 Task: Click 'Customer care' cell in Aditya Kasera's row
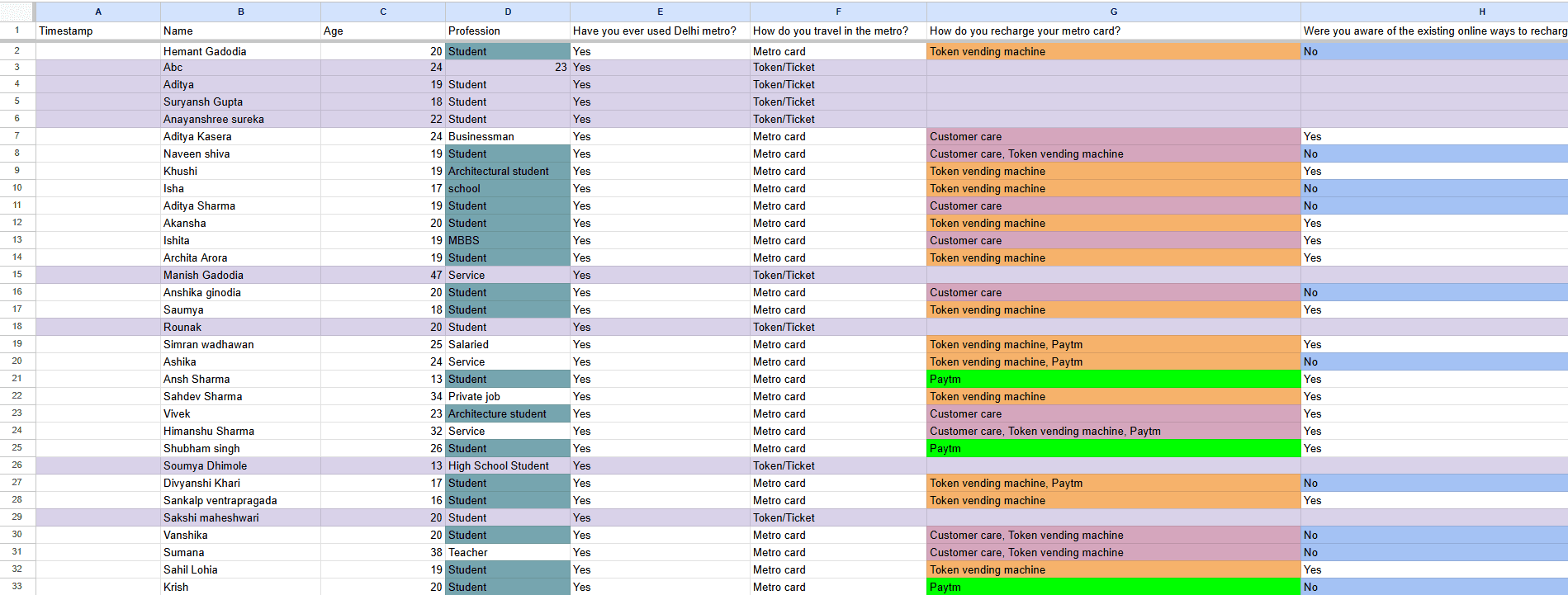[x=1114, y=136]
